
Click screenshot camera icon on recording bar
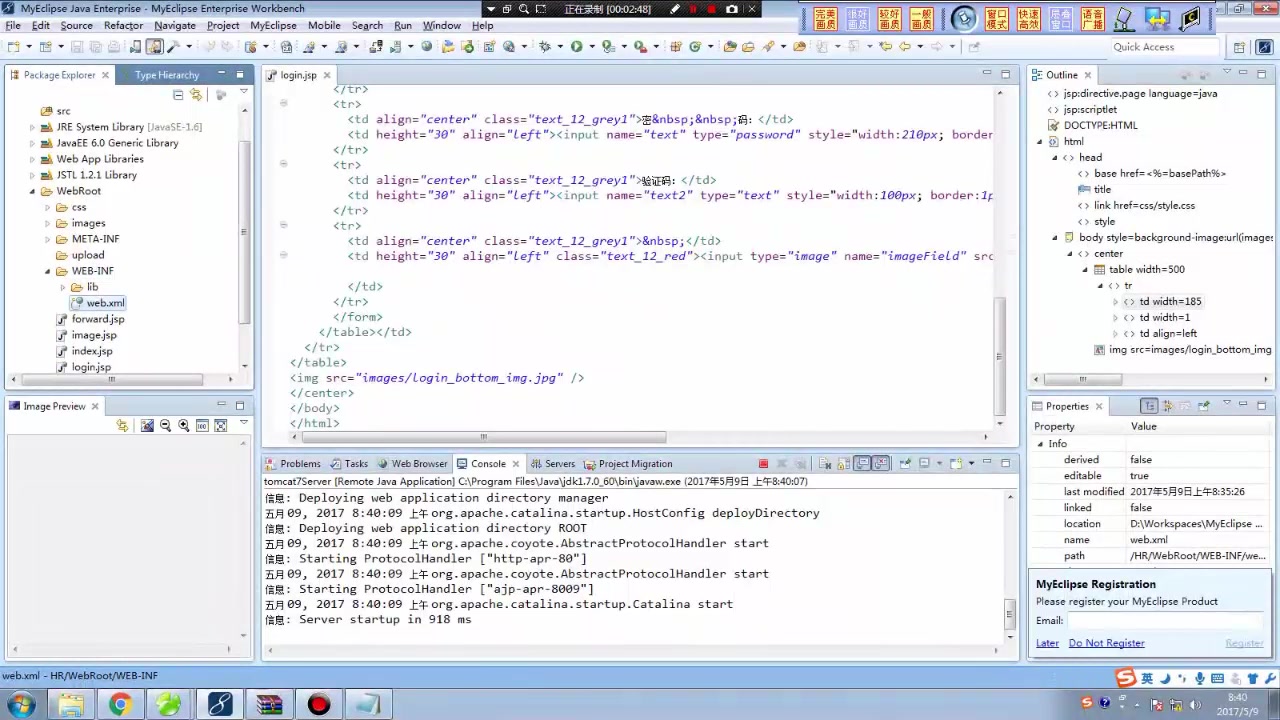coord(732,9)
